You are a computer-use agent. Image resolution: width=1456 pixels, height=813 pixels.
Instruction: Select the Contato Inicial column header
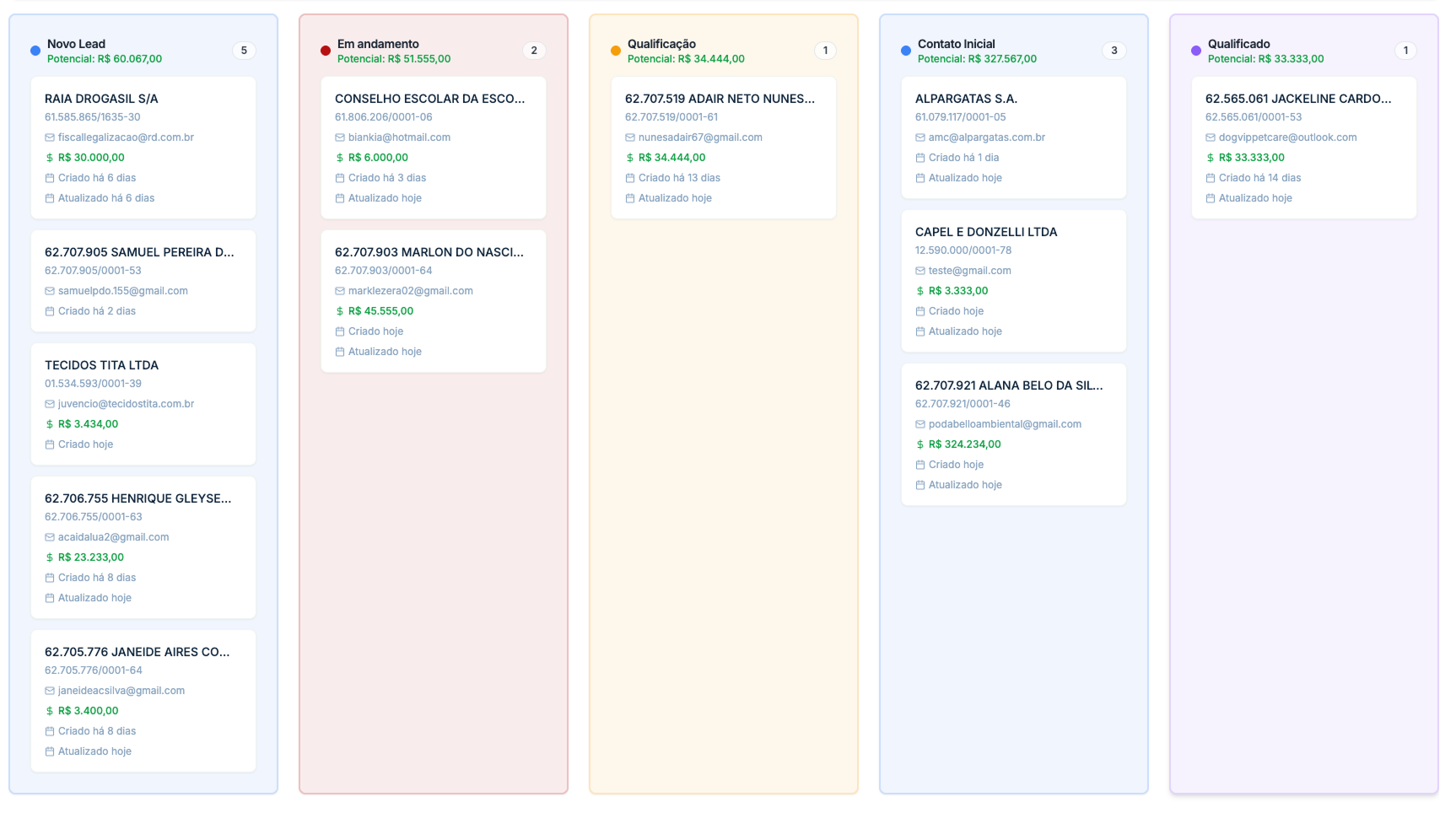(x=955, y=43)
